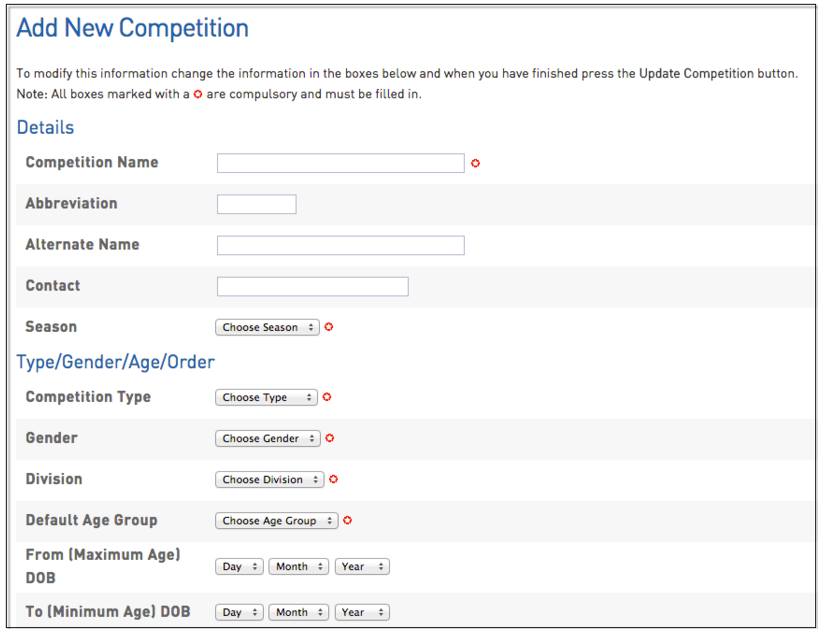Click the Contact input field
The image size is (825, 633).
[x=312, y=286]
